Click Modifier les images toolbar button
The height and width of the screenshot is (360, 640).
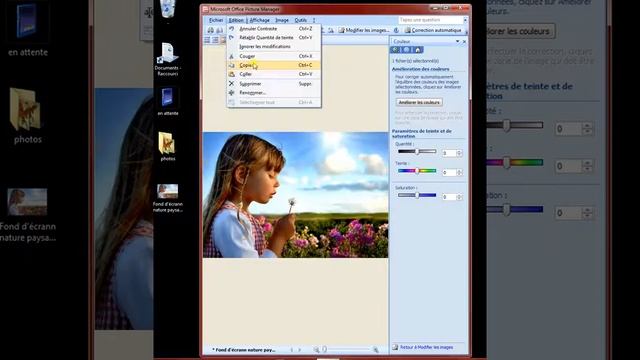point(364,30)
